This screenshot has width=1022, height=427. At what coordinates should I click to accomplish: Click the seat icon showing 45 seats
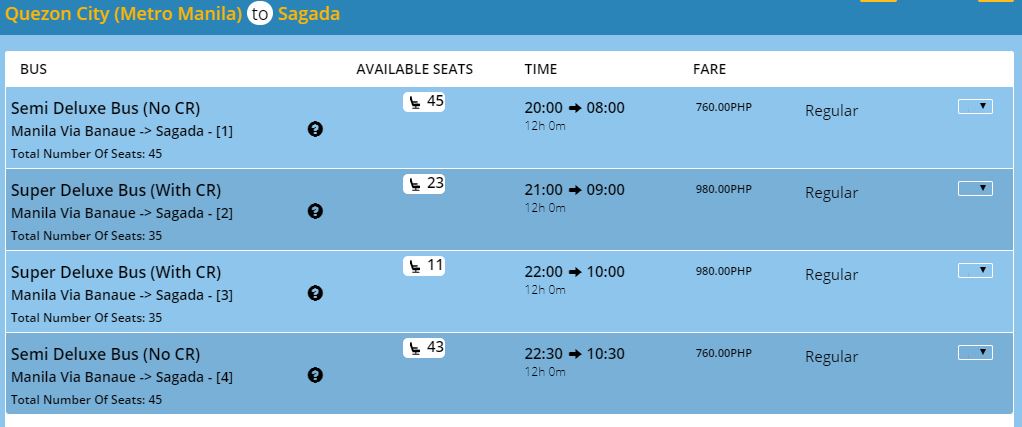point(424,102)
